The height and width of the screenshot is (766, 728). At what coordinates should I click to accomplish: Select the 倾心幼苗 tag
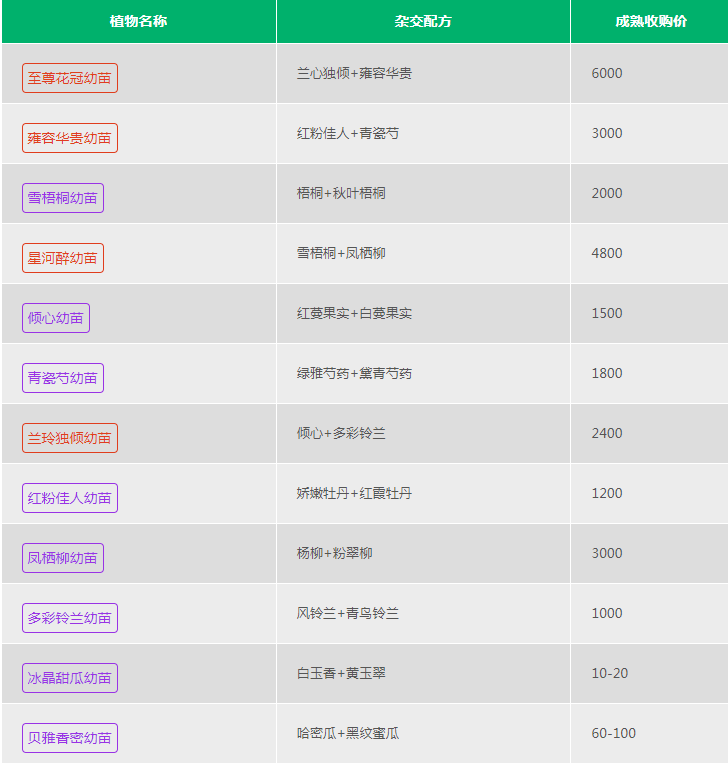[56, 318]
